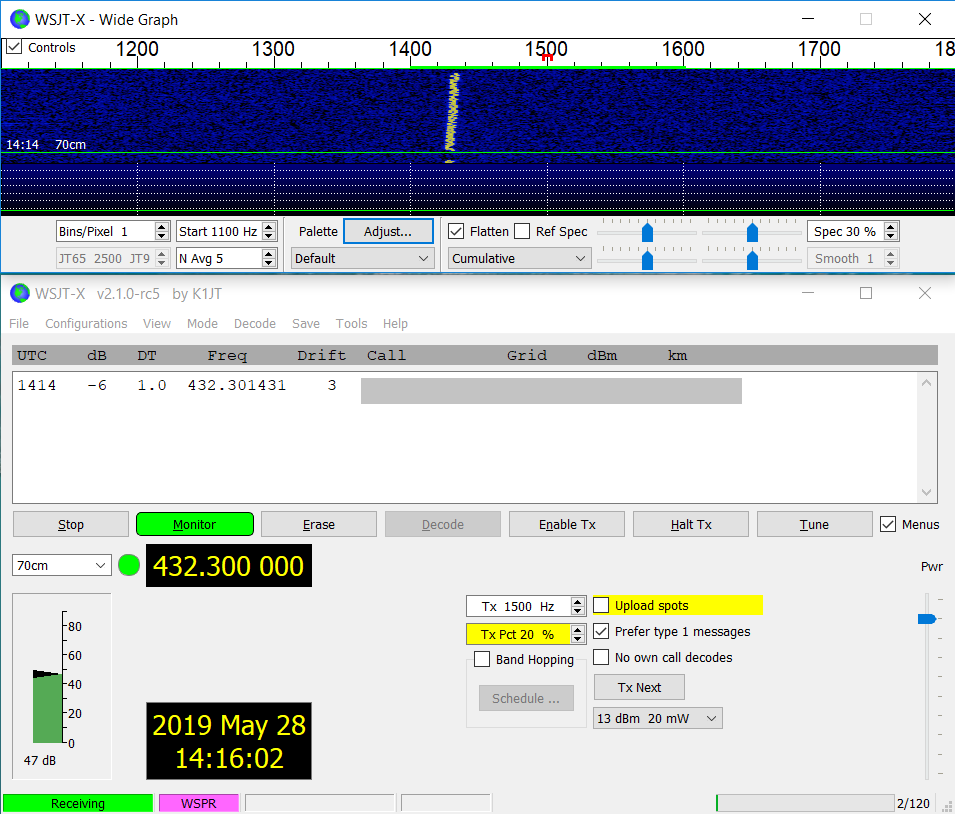The height and width of the screenshot is (814, 955).
Task: Open the Decode menu
Action: (255, 324)
